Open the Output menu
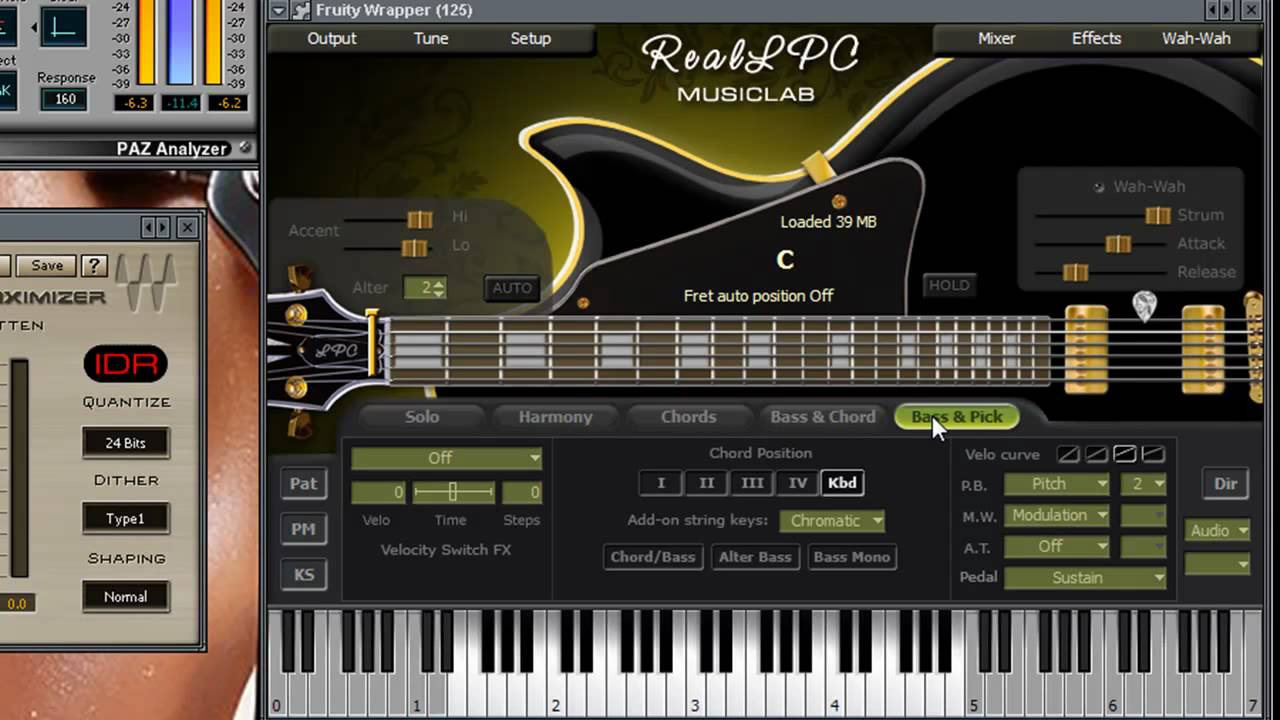 click(x=332, y=38)
